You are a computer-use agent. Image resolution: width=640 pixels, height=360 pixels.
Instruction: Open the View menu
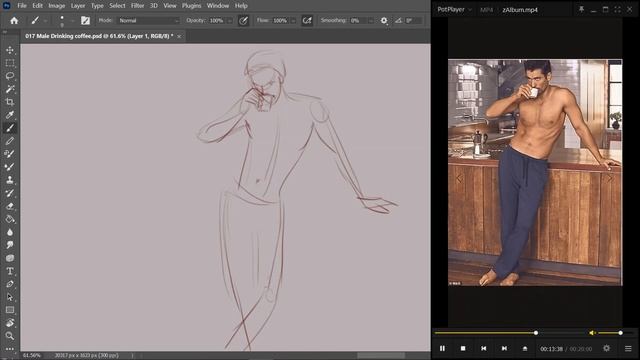[170, 6]
